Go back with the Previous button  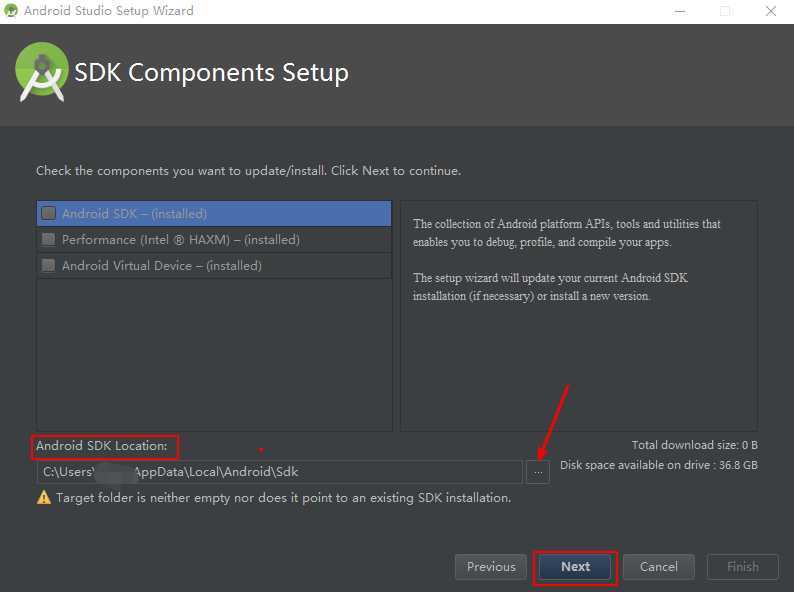(x=491, y=567)
